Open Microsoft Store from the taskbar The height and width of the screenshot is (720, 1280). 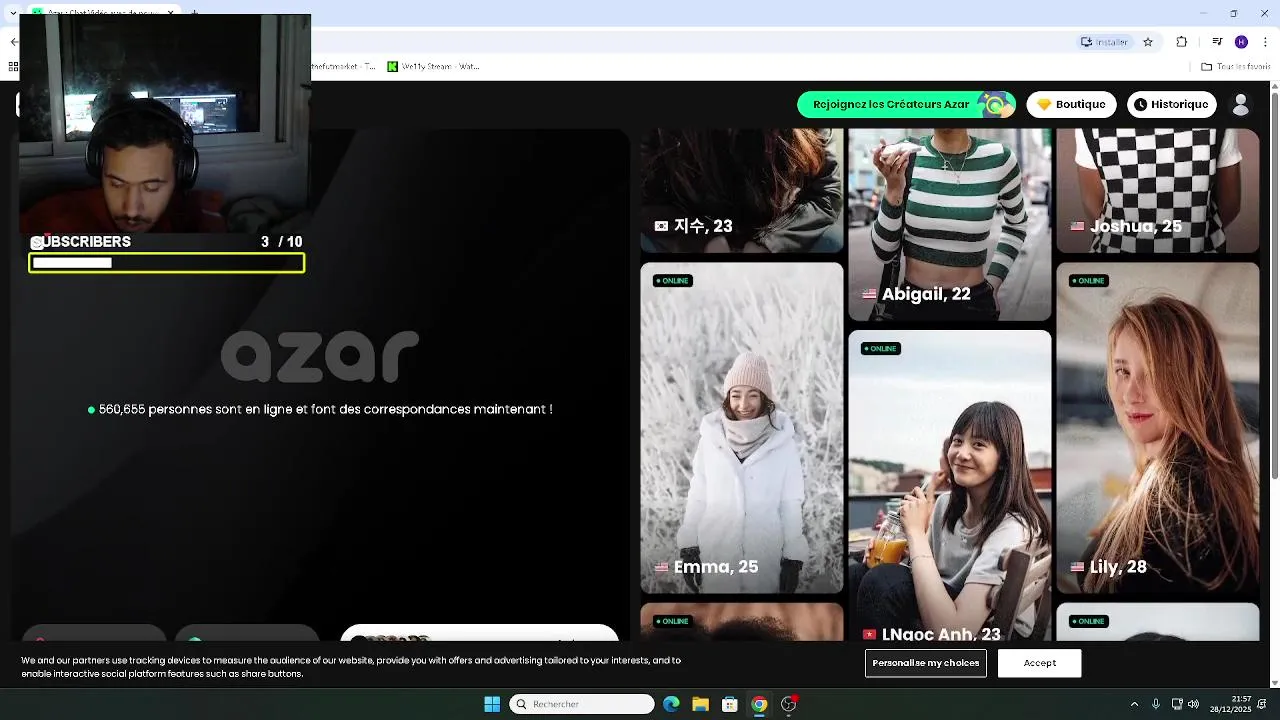click(730, 704)
